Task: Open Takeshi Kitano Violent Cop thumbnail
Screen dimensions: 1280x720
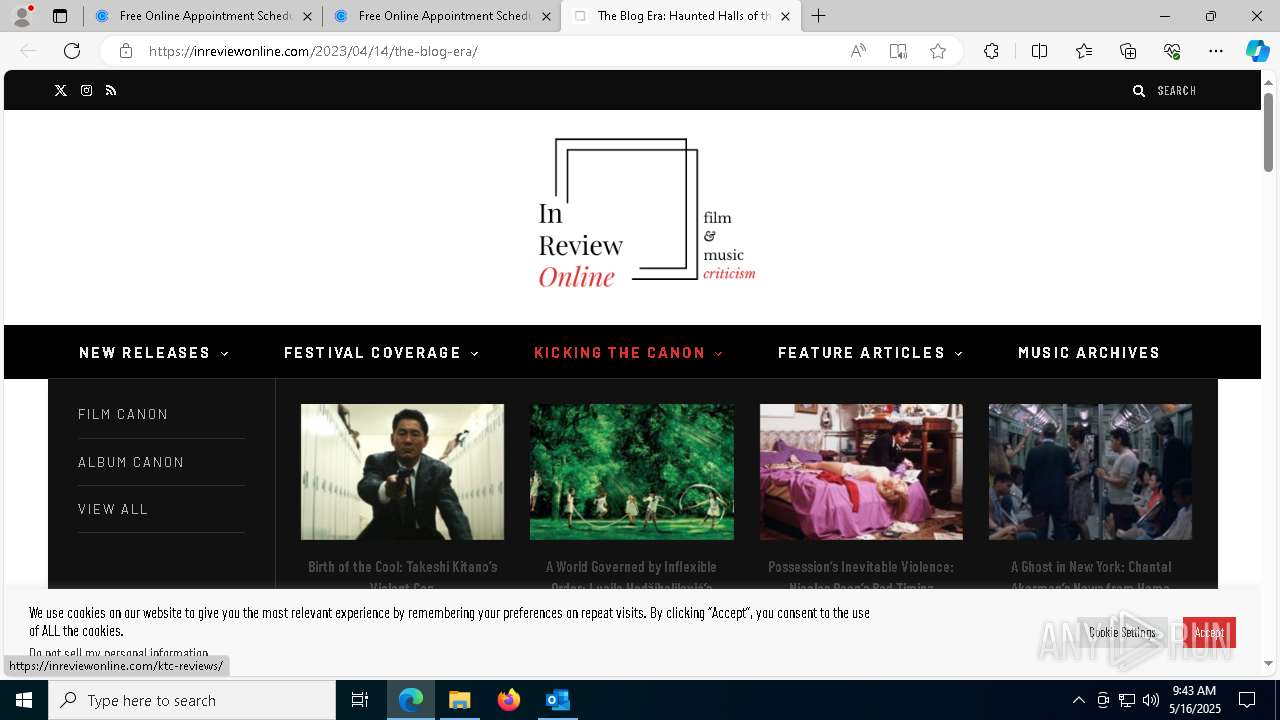Action: tap(402, 472)
